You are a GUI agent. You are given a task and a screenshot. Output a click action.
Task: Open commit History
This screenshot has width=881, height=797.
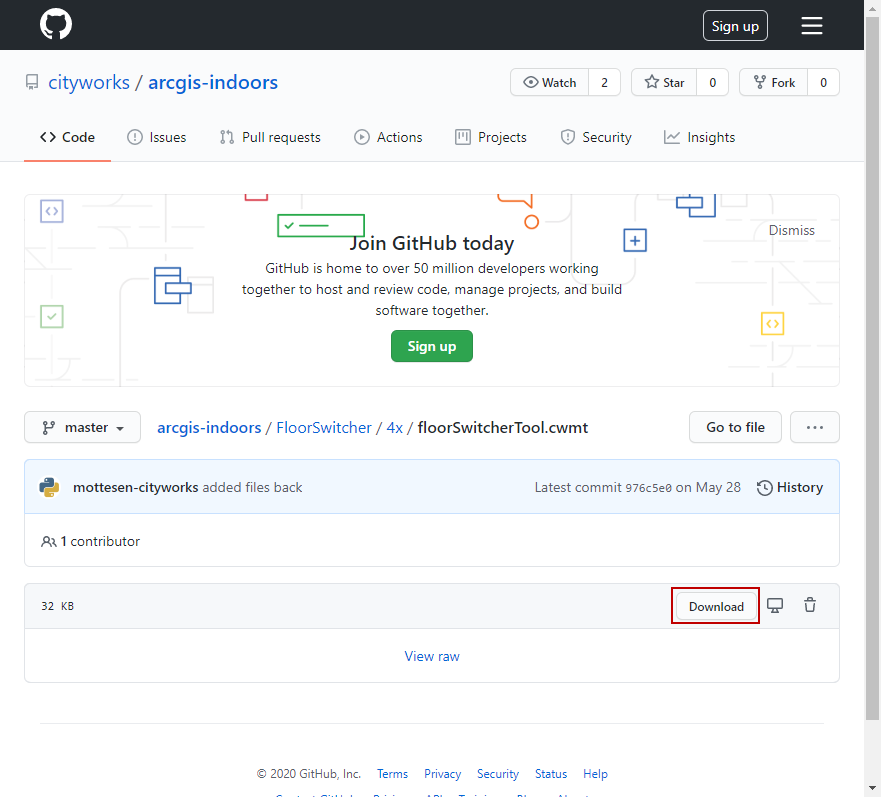click(790, 487)
